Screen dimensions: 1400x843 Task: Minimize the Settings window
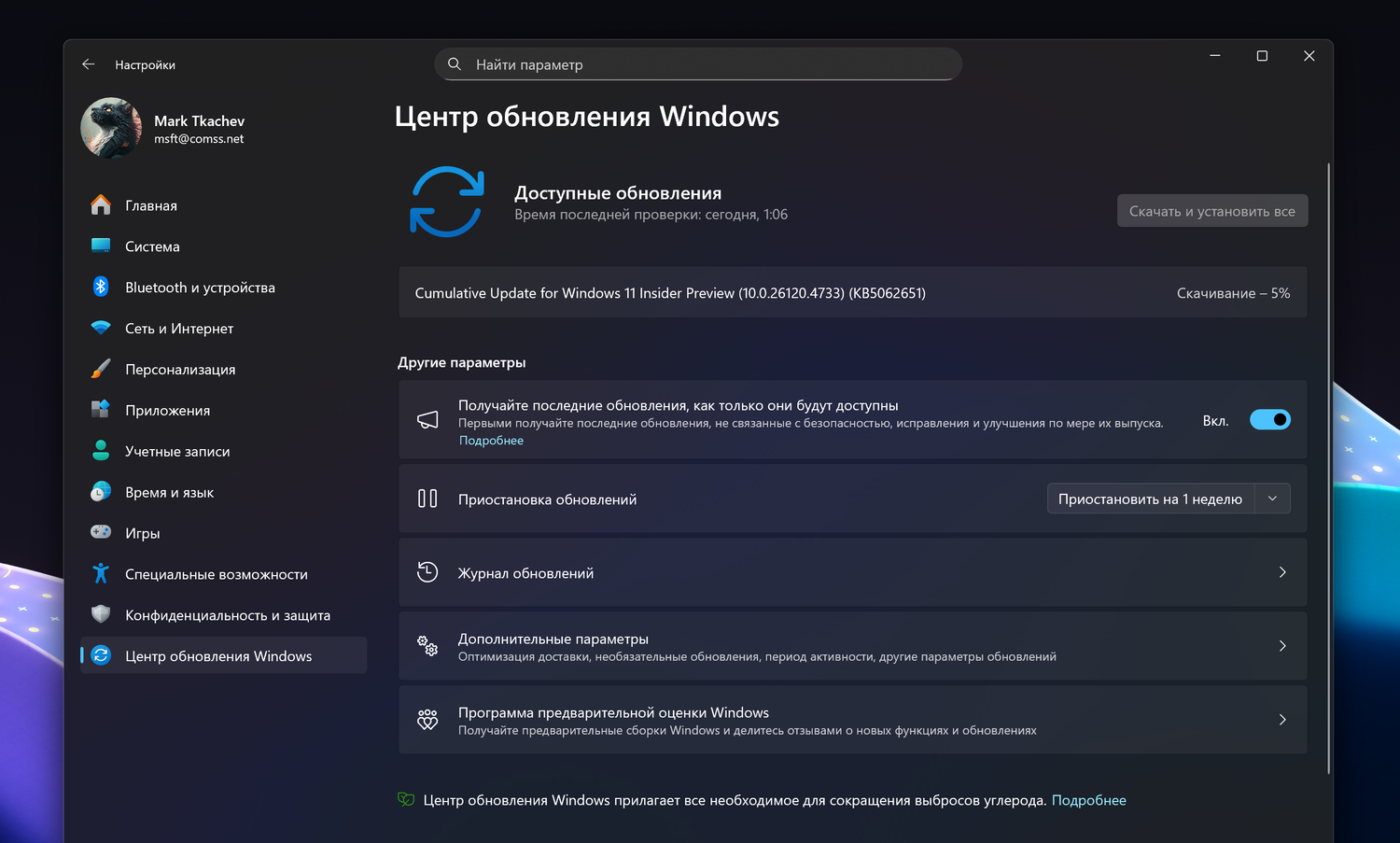1215,56
